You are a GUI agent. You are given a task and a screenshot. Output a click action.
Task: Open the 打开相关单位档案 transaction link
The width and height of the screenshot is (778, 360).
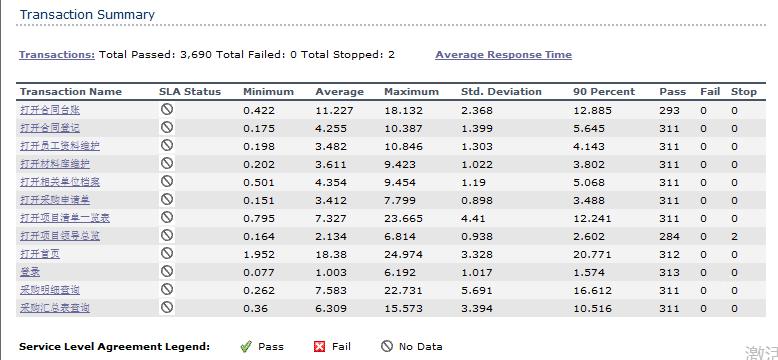pyautogui.click(x=60, y=182)
